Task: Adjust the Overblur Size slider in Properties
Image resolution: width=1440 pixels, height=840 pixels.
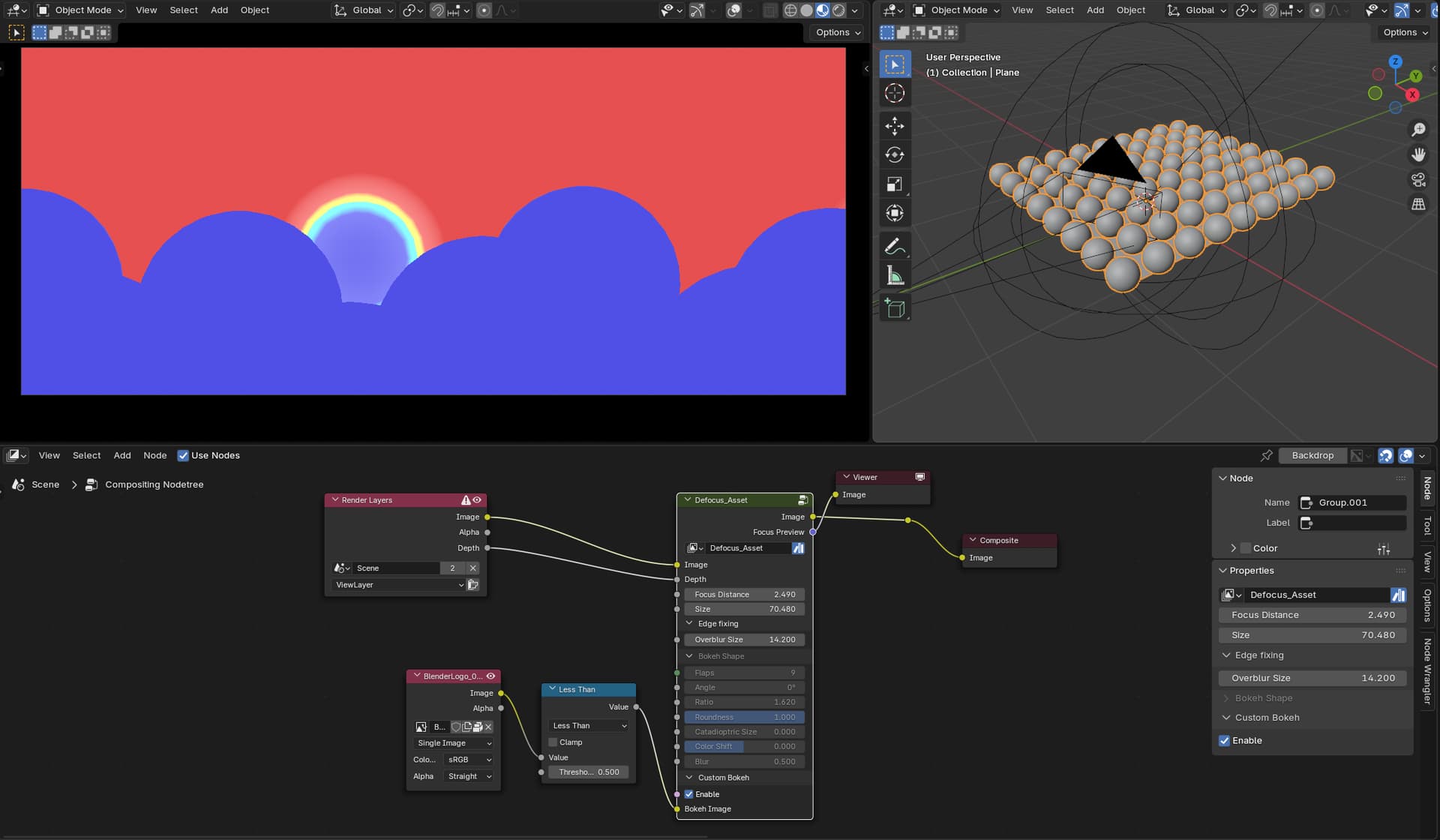Action: tap(1312, 678)
